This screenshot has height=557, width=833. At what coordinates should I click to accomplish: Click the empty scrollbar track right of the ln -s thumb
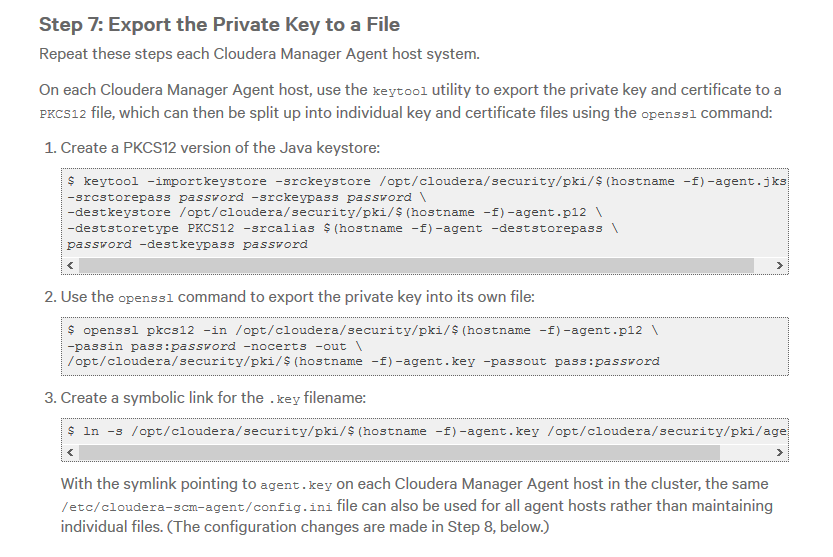(x=745, y=452)
